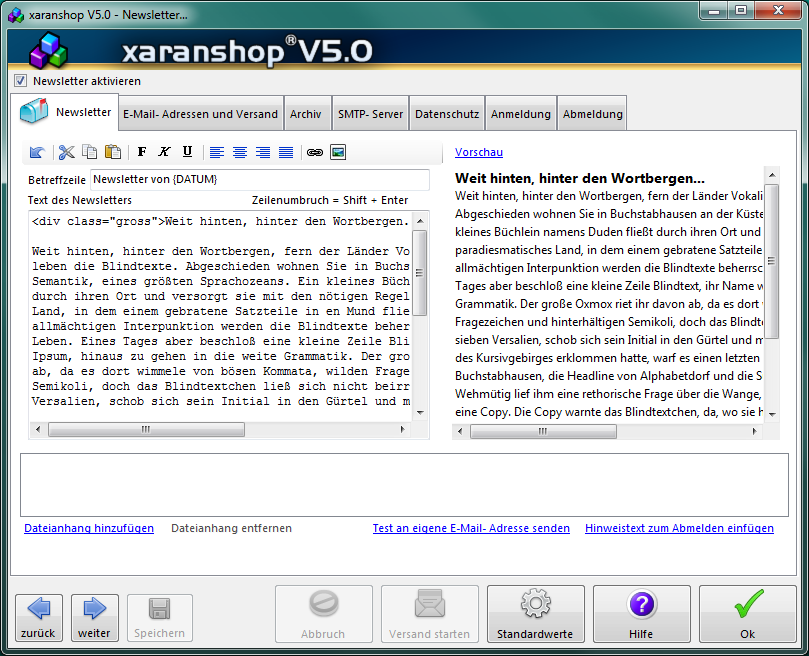Click the xaranshop cube logo in banner
The height and width of the screenshot is (656, 809).
tap(48, 51)
